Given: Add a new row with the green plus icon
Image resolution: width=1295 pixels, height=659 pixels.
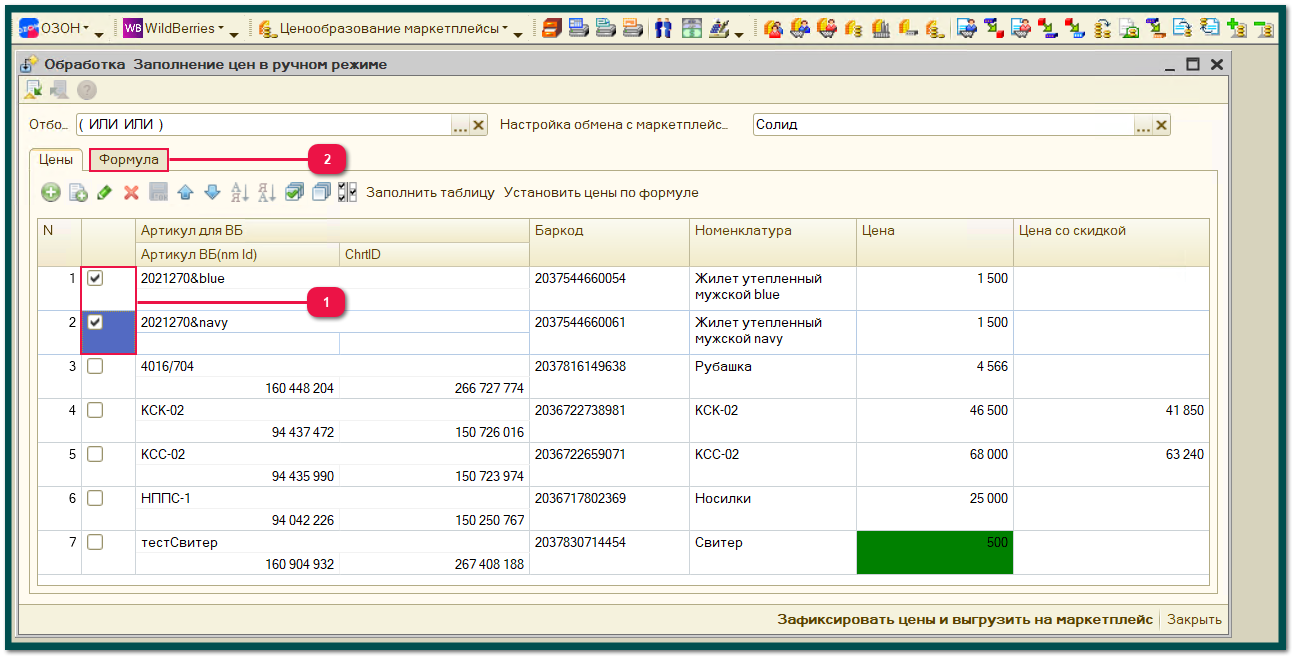Looking at the screenshot, I should [50, 192].
